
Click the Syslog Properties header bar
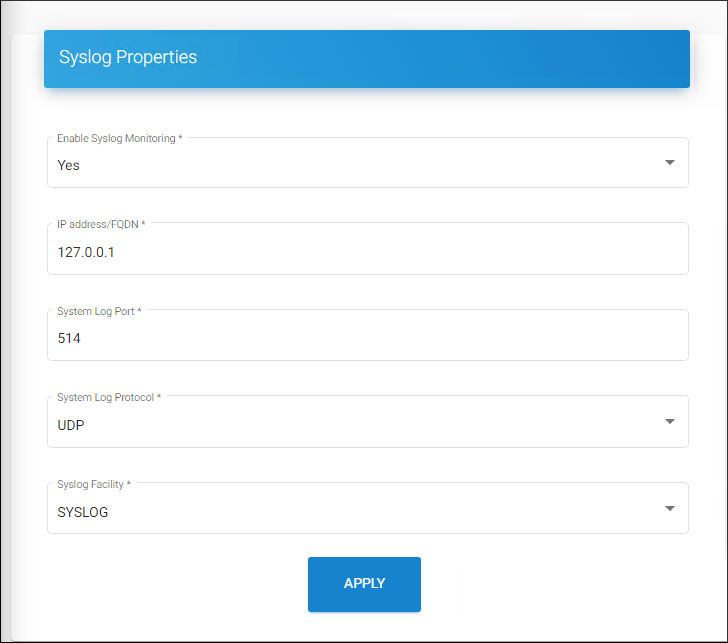click(x=366, y=58)
